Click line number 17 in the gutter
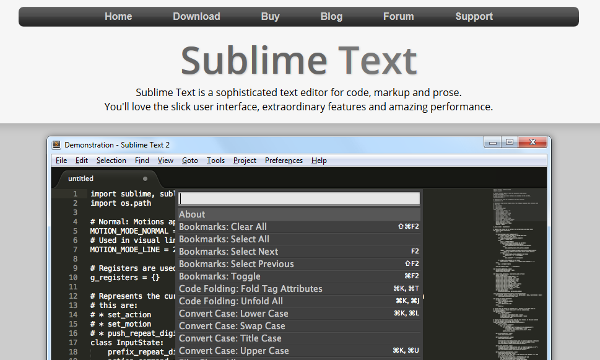This screenshot has width=600, height=360. coord(73,342)
